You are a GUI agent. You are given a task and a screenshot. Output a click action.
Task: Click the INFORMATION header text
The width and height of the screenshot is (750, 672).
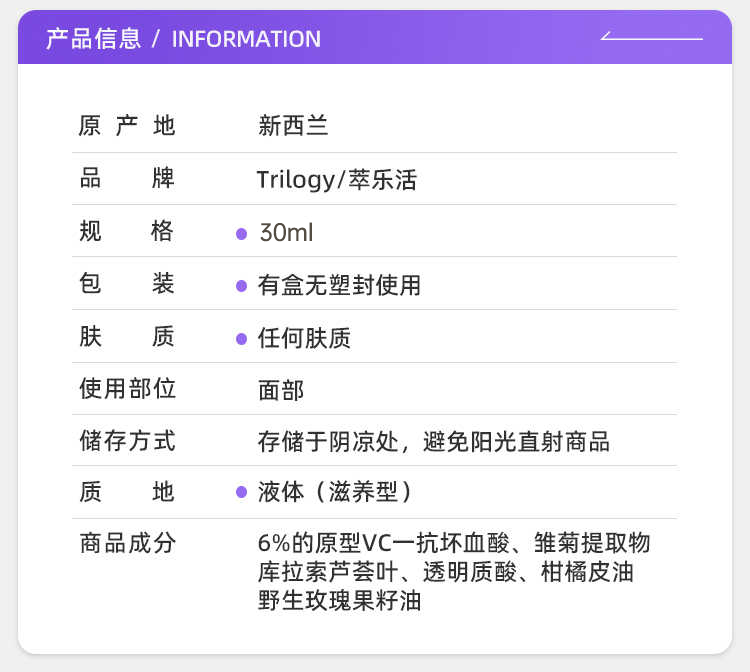click(246, 39)
